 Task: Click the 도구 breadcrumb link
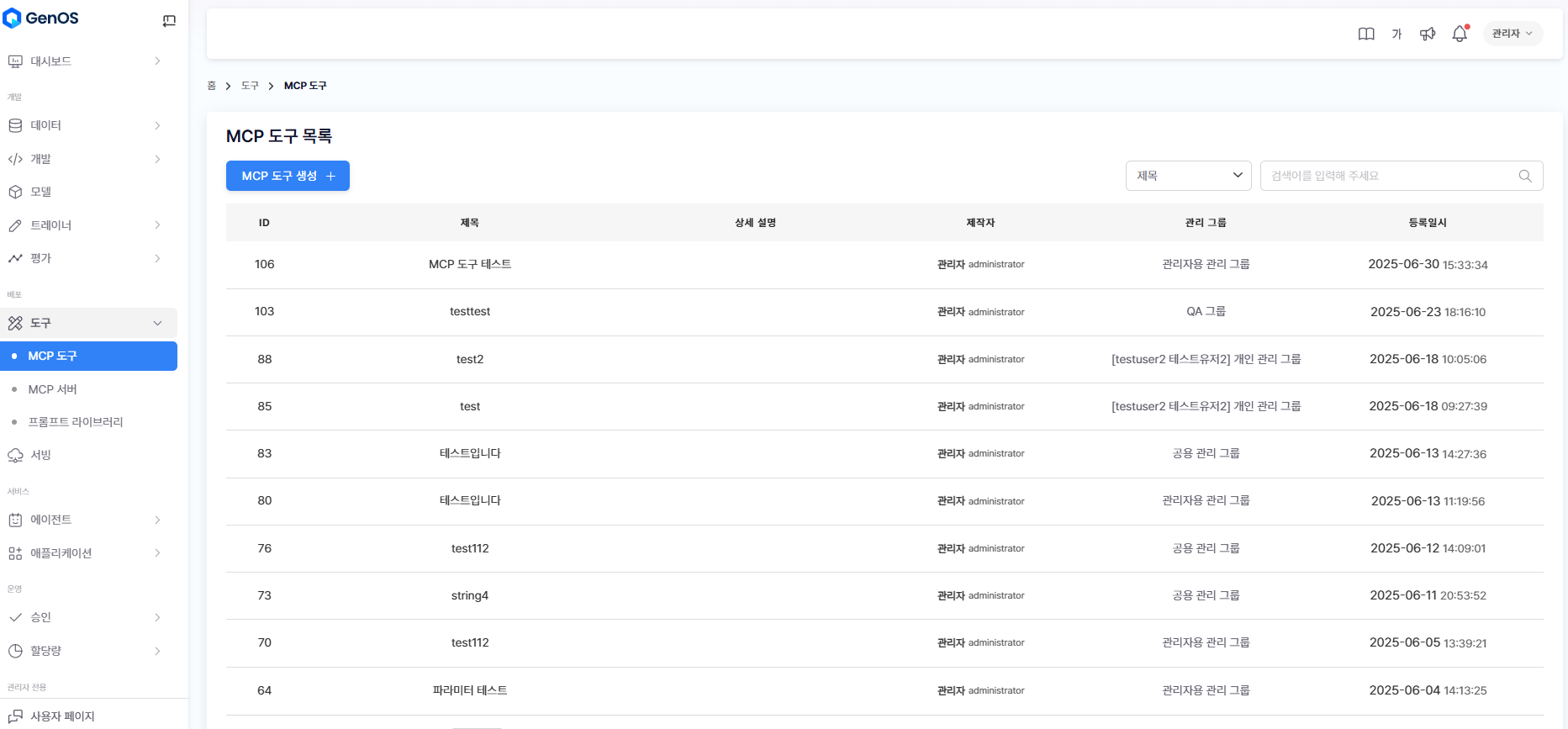coord(250,86)
